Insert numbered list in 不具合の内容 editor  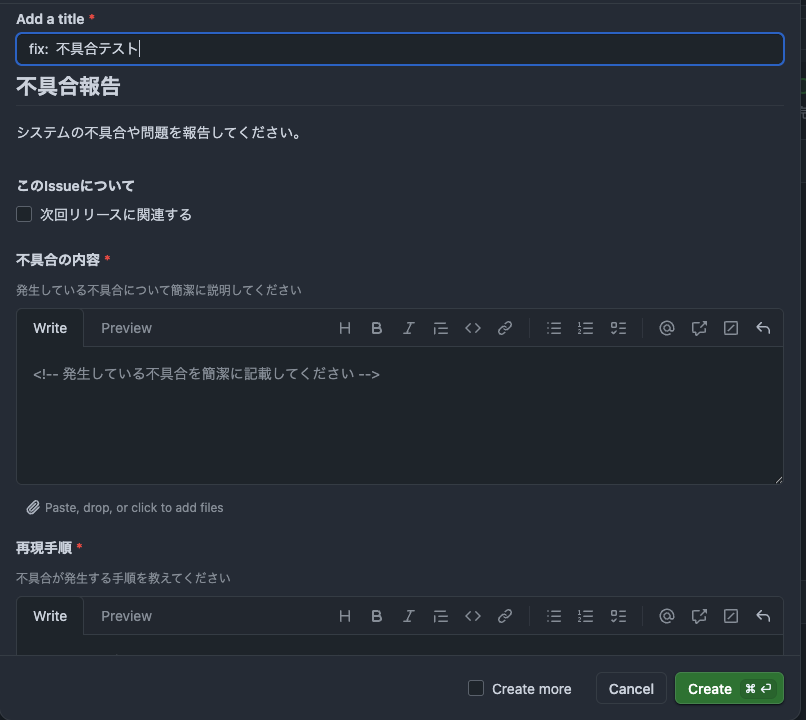point(586,328)
